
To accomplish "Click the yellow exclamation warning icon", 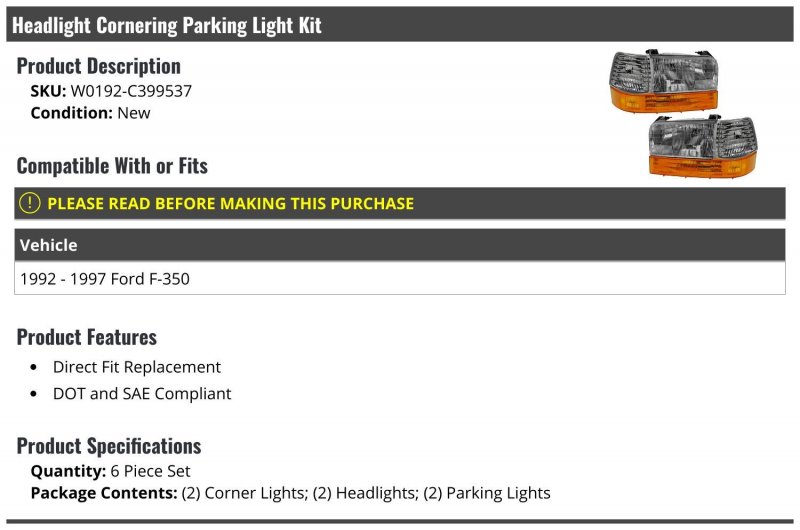I will click(x=30, y=203).
